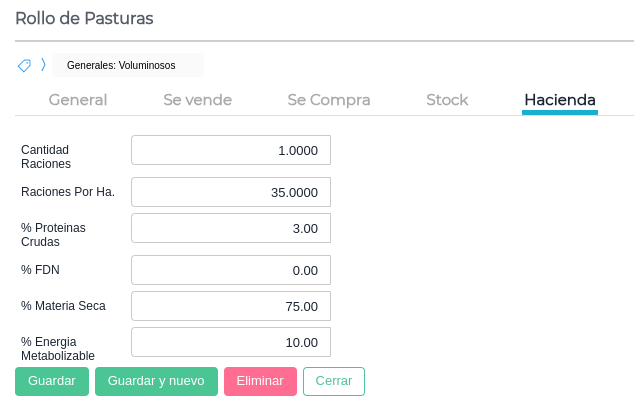Click the tag icon beside the category
The width and height of the screenshot is (634, 408).
24,65
